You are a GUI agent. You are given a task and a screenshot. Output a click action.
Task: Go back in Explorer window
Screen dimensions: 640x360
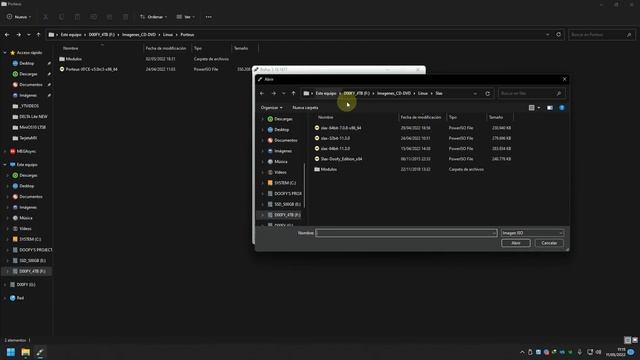(7, 35)
